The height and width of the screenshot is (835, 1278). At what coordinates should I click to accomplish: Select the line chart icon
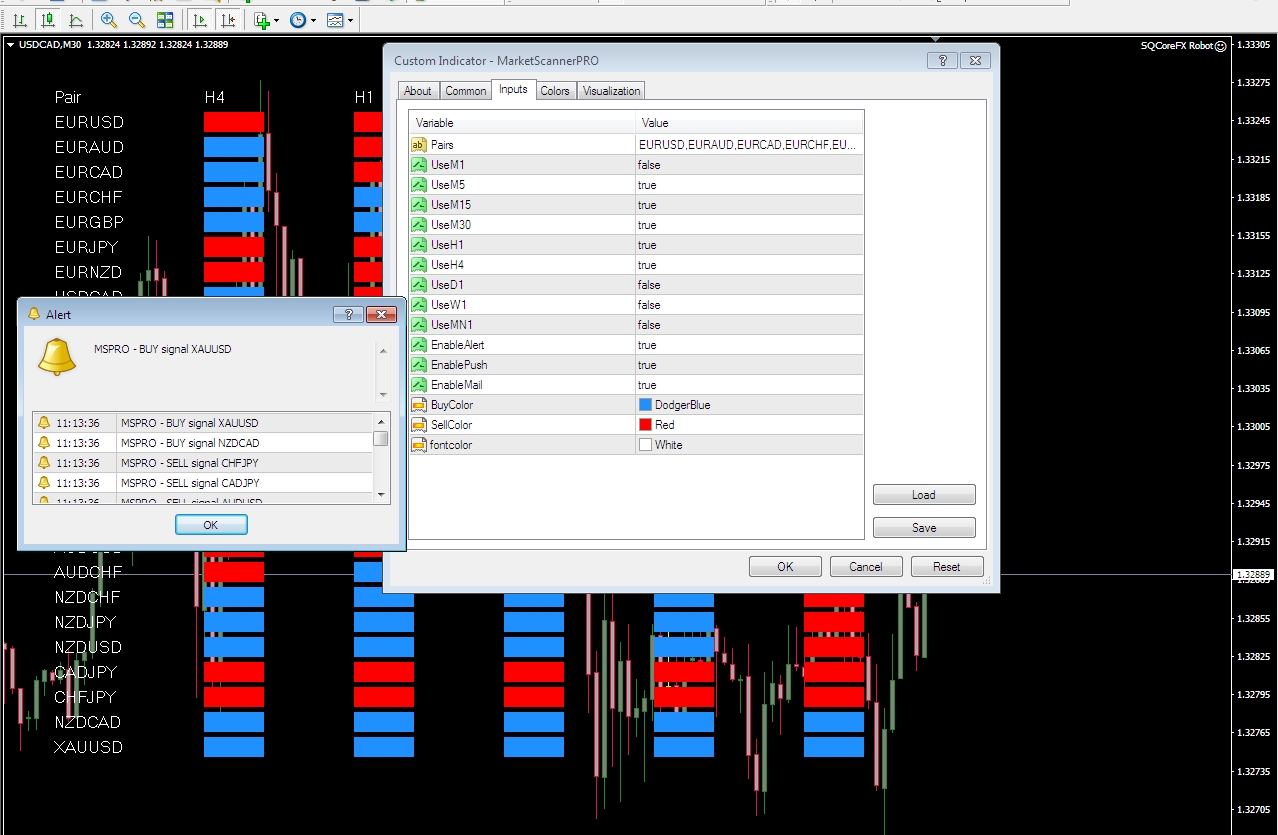[x=76, y=20]
